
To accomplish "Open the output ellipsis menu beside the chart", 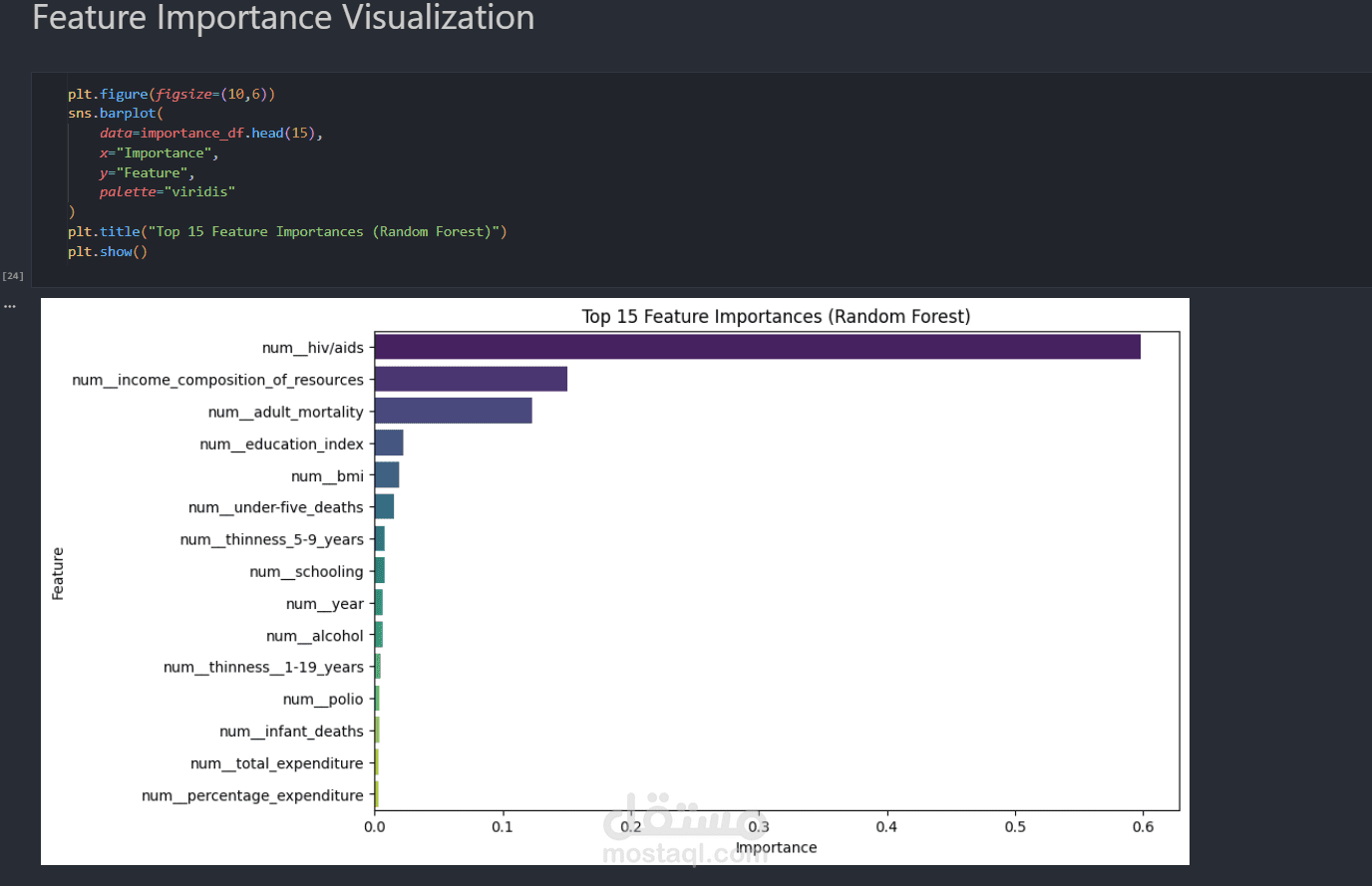I will [10, 306].
